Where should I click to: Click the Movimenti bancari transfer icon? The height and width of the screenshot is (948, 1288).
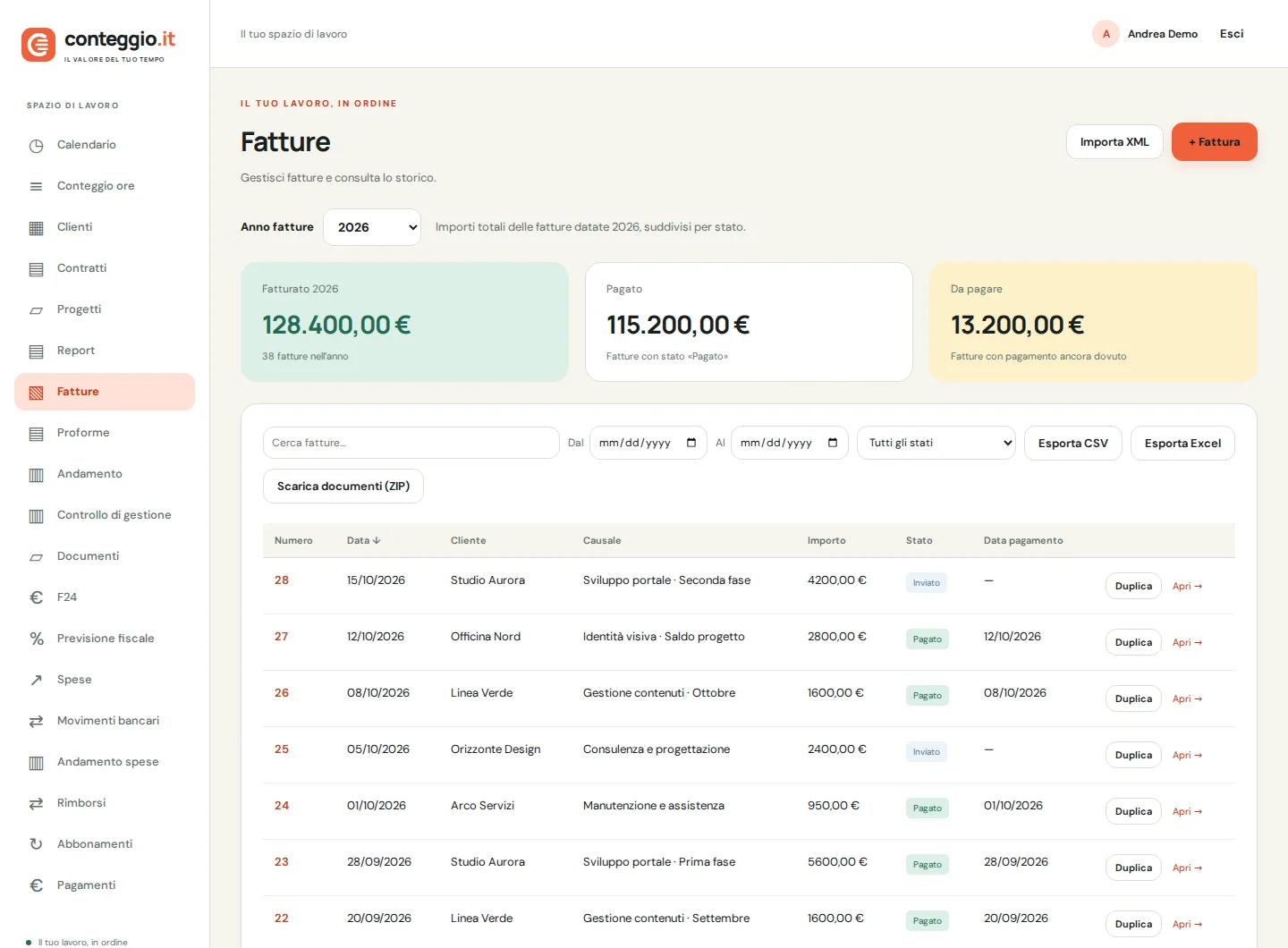coord(36,721)
